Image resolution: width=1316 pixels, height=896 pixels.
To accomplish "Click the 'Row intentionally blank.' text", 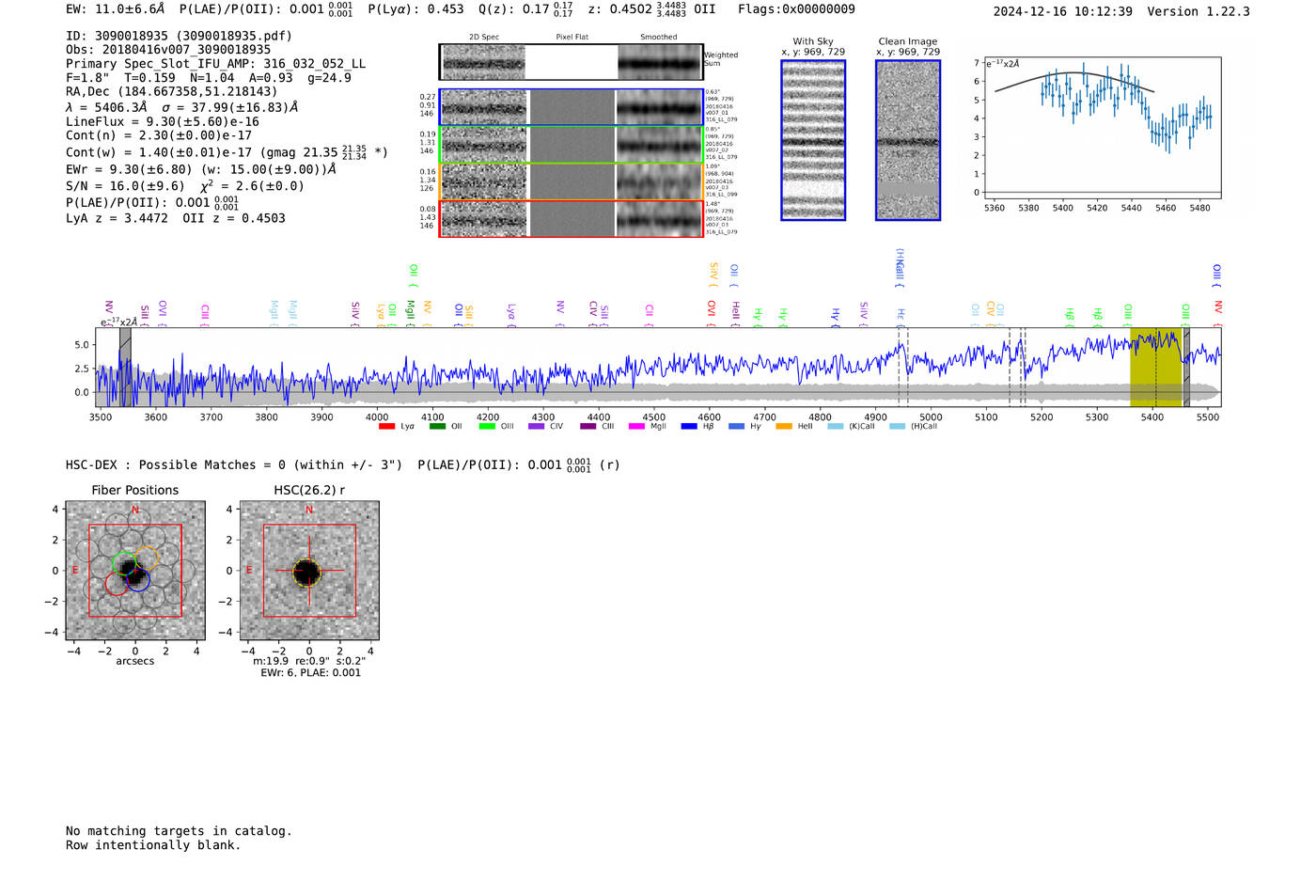I will 153,845.
